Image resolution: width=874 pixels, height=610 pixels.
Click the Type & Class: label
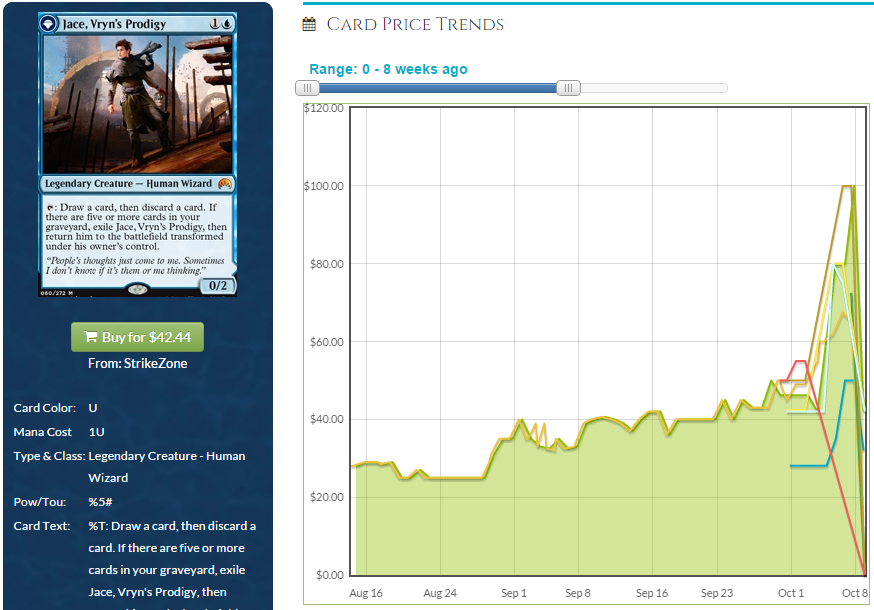49,456
